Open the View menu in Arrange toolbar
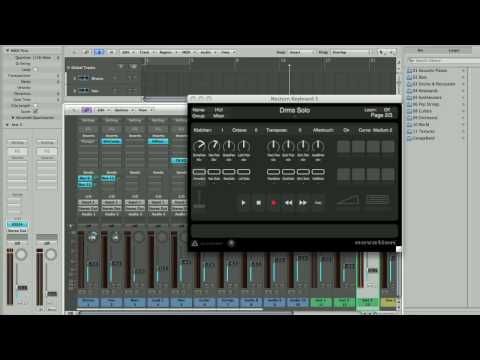480x360 pixels. pos(228,52)
